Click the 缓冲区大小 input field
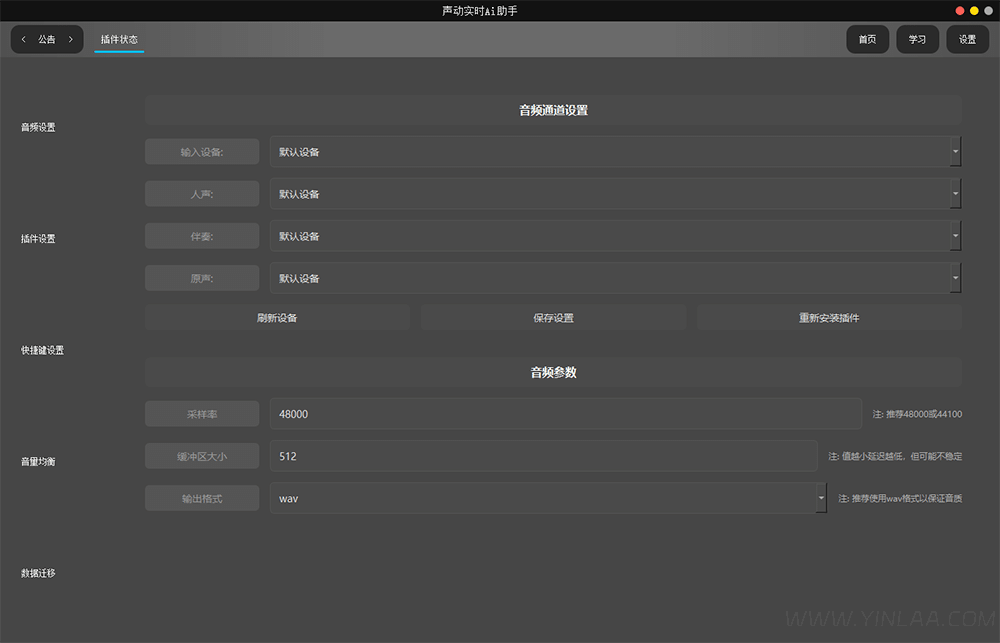Image resolution: width=1000 pixels, height=643 pixels. (x=543, y=456)
